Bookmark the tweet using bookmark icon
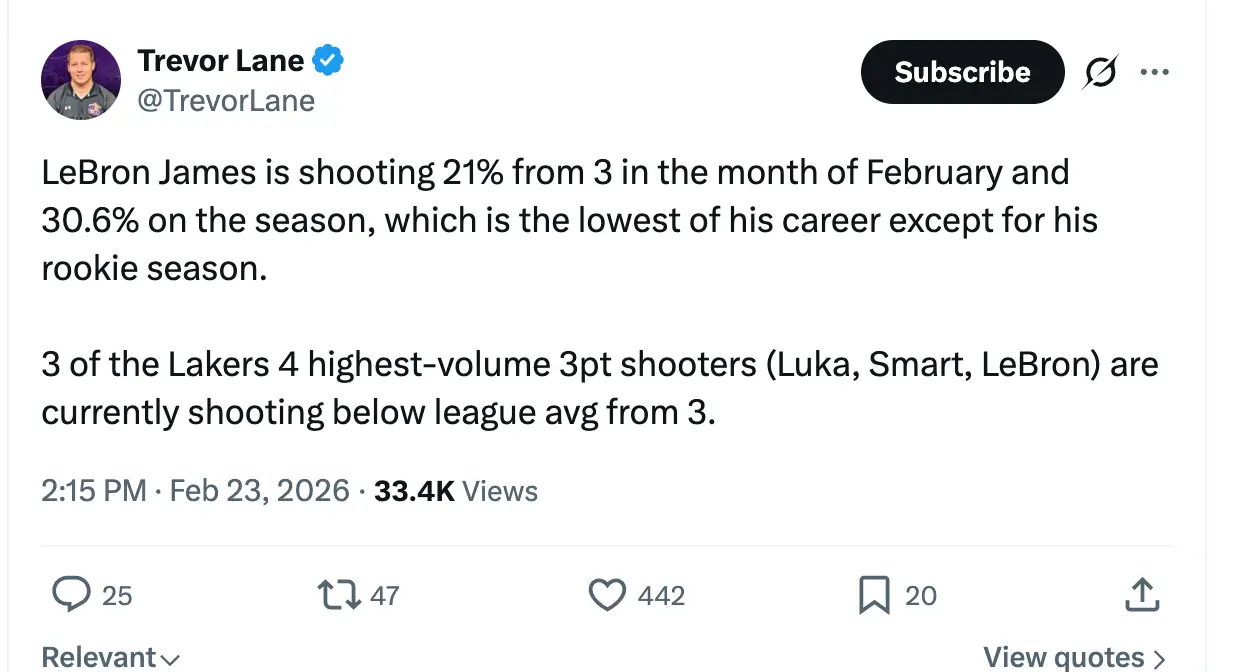1248x672 pixels. click(x=874, y=595)
